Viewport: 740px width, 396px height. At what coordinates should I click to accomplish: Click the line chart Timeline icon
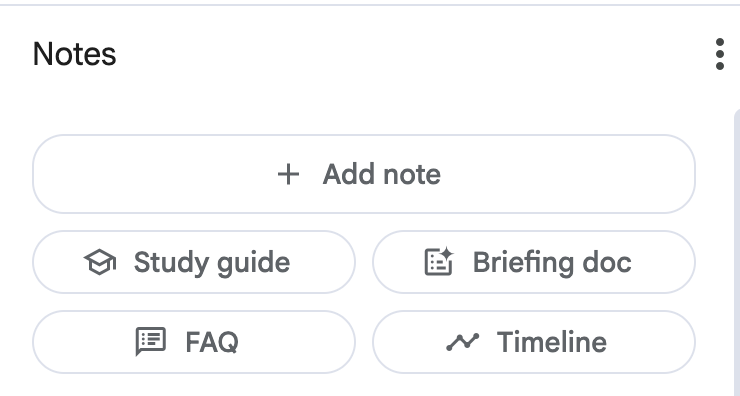click(x=462, y=342)
